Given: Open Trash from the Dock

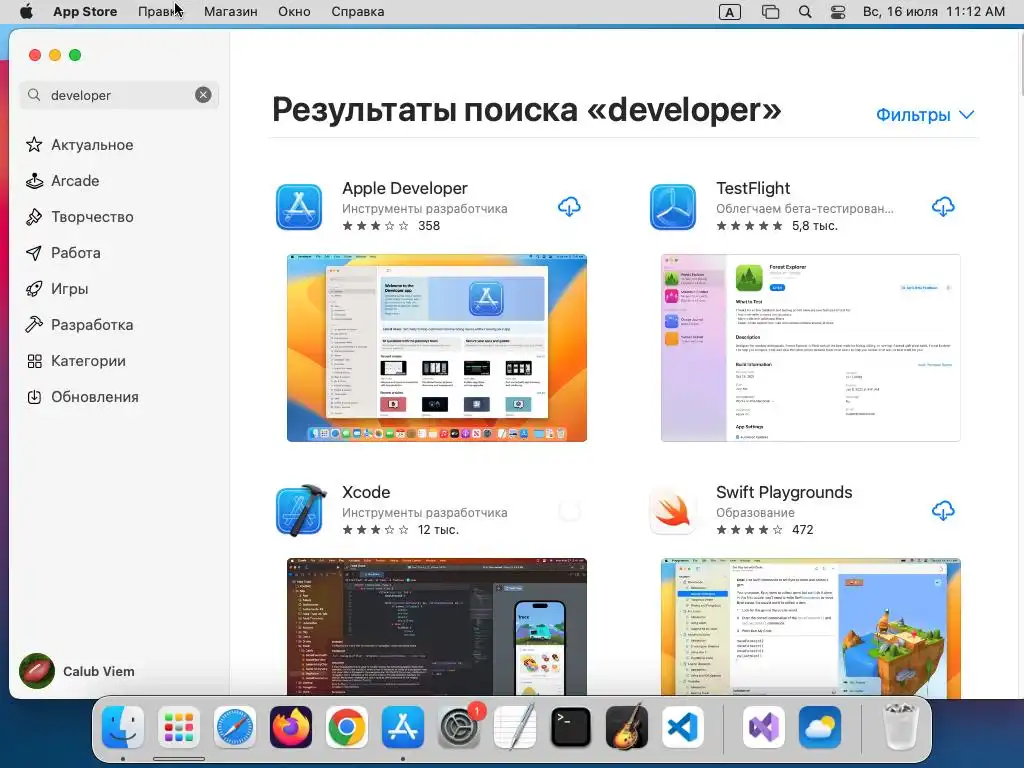Looking at the screenshot, I should click(901, 727).
